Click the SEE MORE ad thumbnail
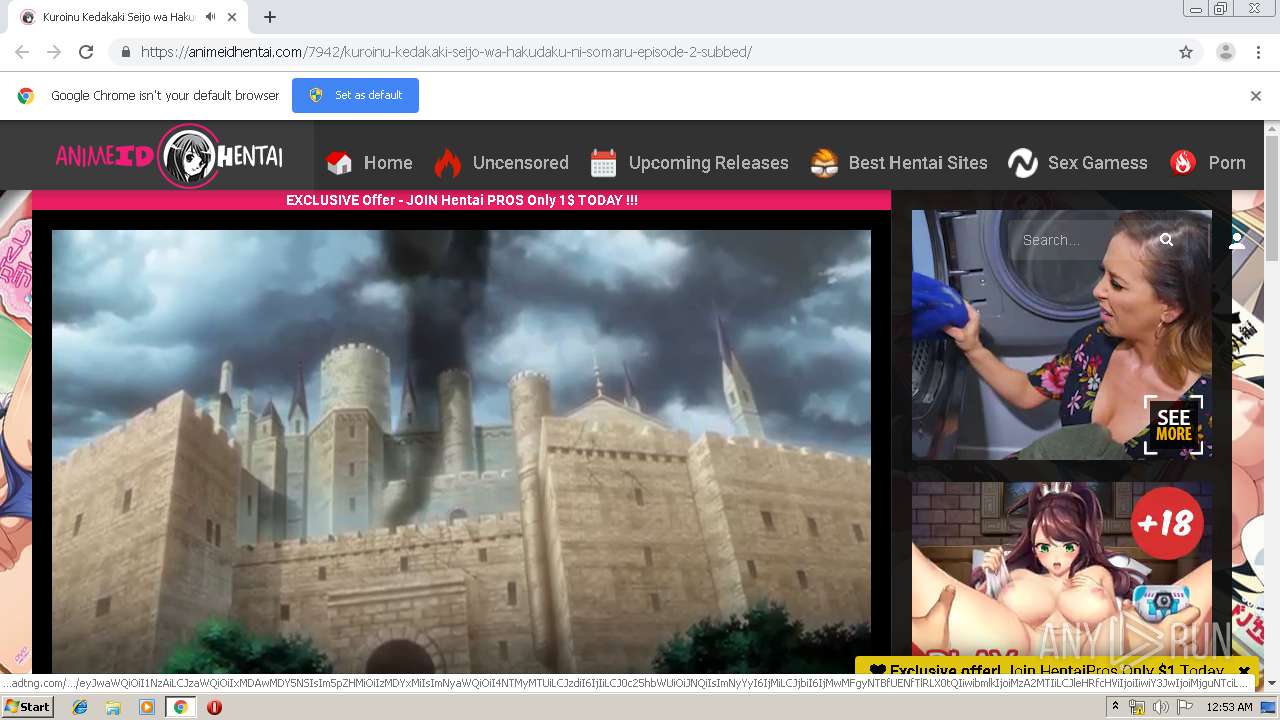Image resolution: width=1280 pixels, height=720 pixels. (x=1061, y=335)
